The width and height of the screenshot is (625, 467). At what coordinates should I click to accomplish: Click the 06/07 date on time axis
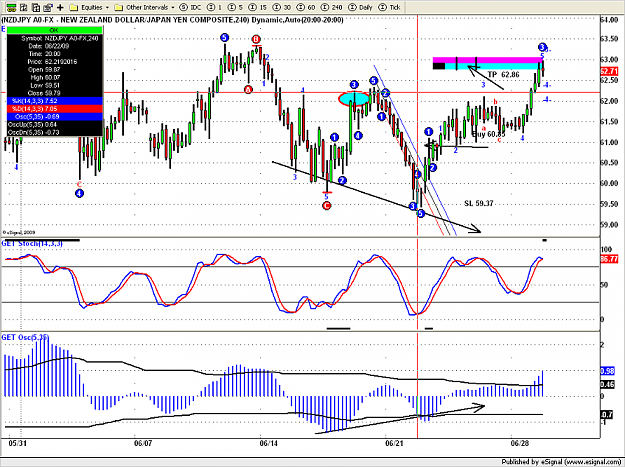(x=143, y=443)
